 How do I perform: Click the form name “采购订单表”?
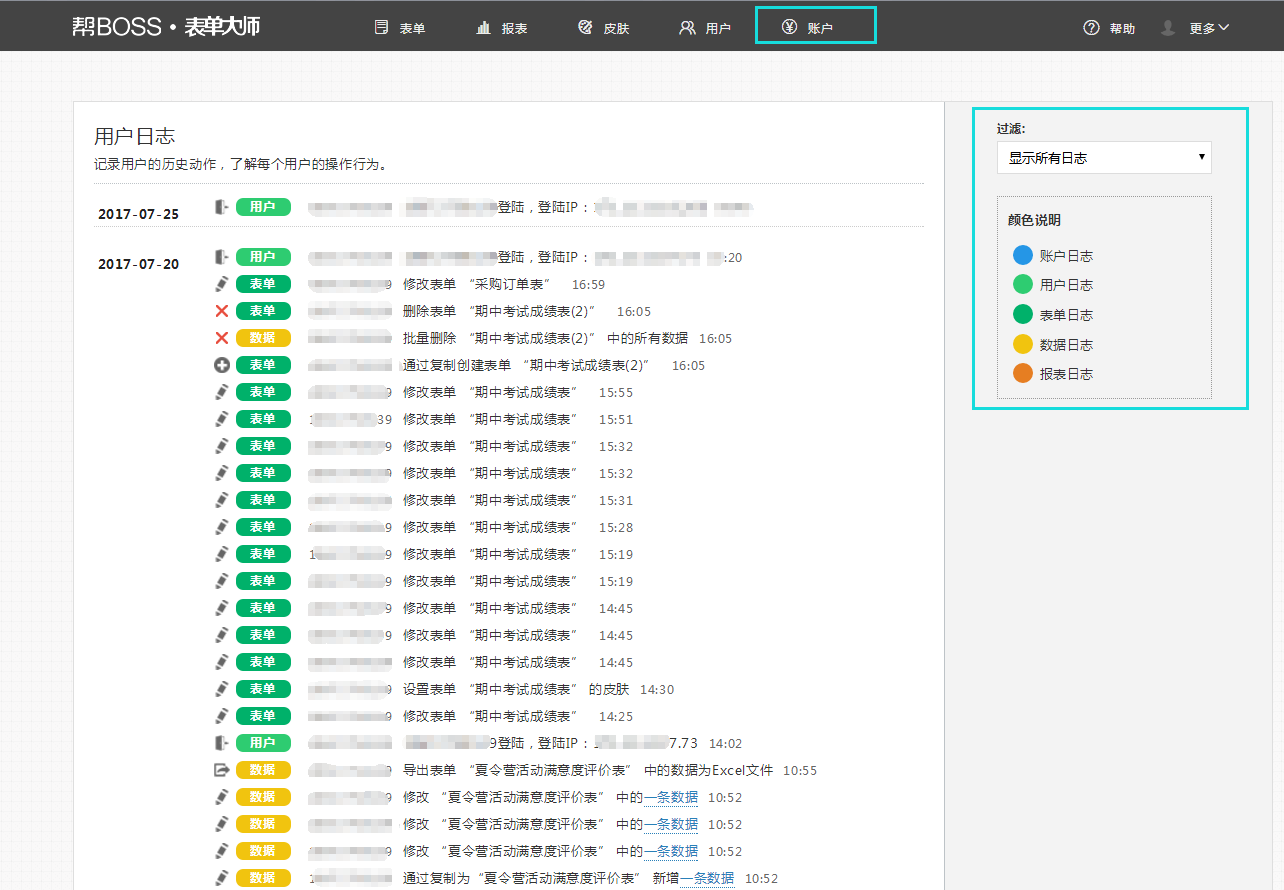point(508,285)
